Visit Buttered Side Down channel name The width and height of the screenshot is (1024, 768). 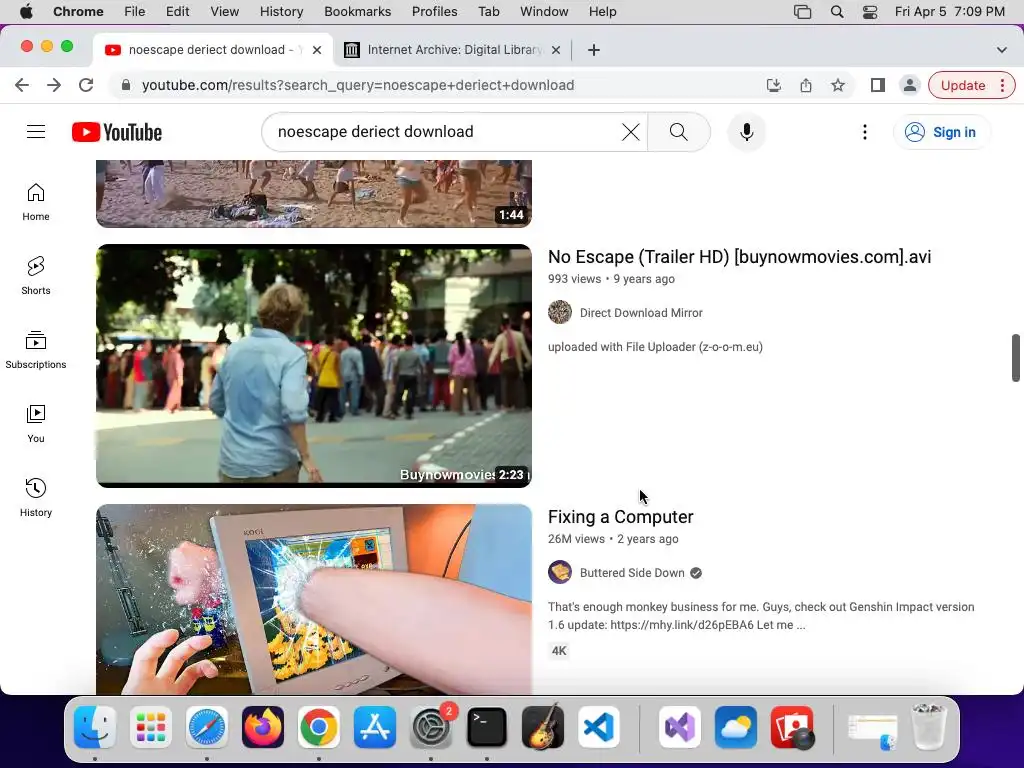(x=632, y=573)
